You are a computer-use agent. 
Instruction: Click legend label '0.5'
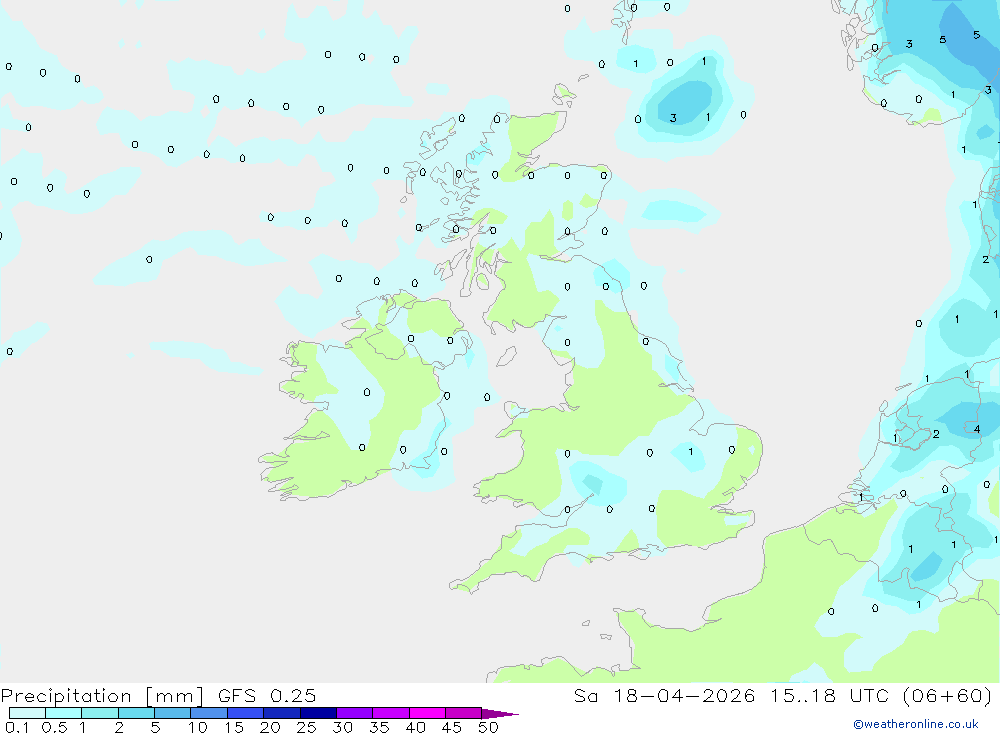54,727
